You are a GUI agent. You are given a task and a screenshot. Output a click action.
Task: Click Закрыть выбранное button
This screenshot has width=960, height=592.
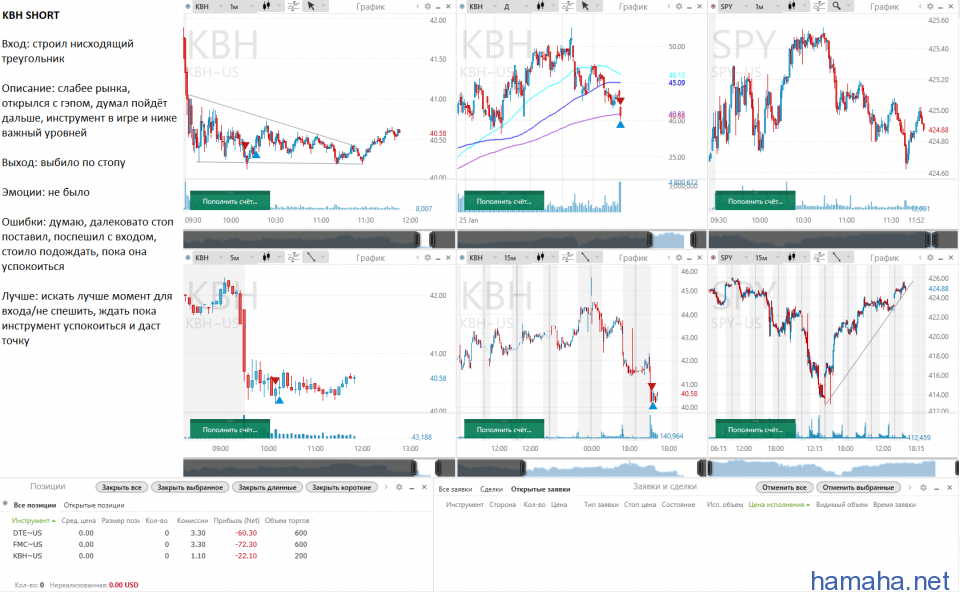(190, 487)
